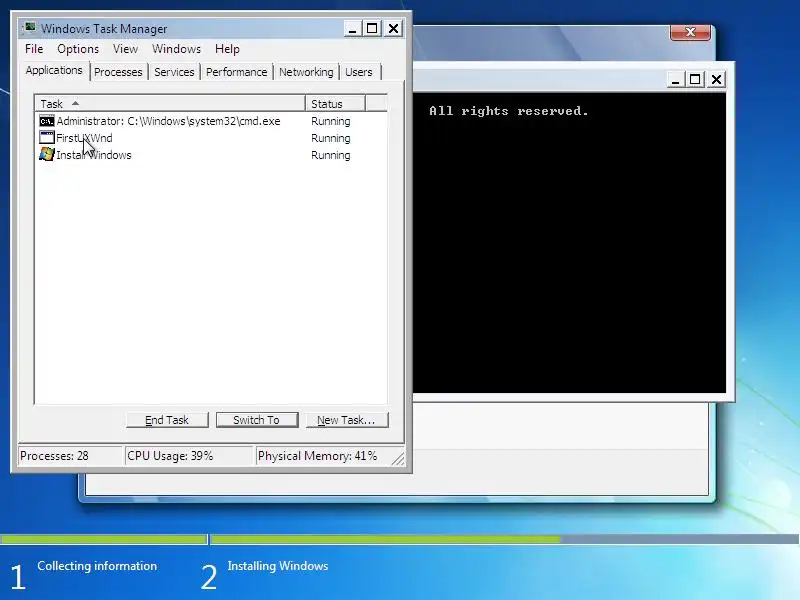Open the Windows menu
Viewport: 800px width, 600px height.
pyautogui.click(x=177, y=49)
